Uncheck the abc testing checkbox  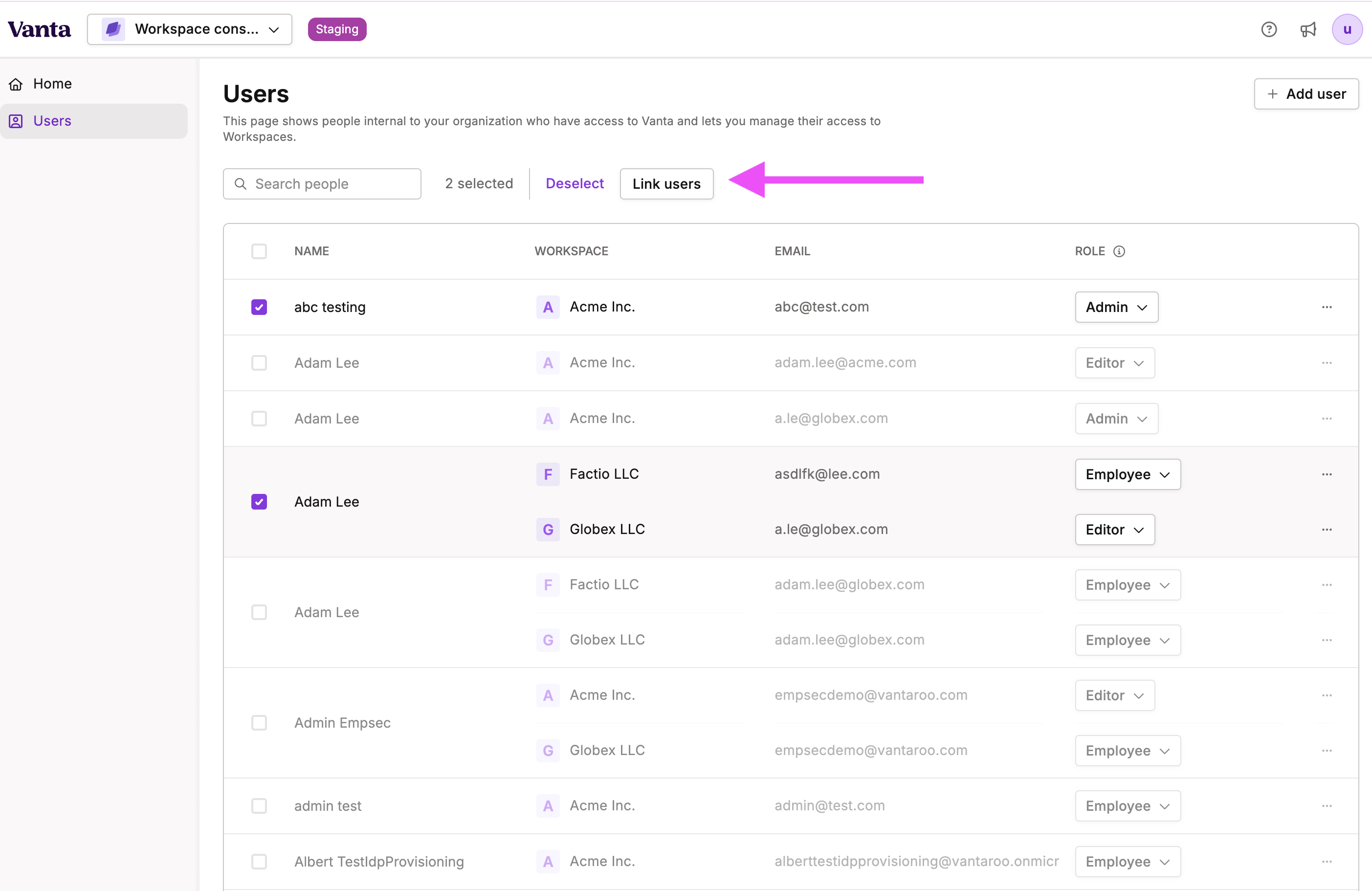259,308
